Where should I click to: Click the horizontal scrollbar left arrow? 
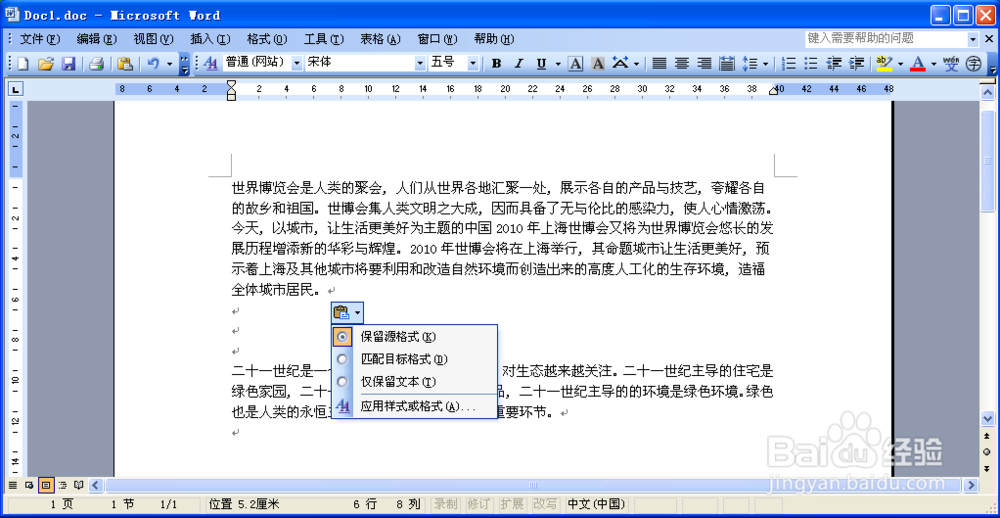(97, 486)
